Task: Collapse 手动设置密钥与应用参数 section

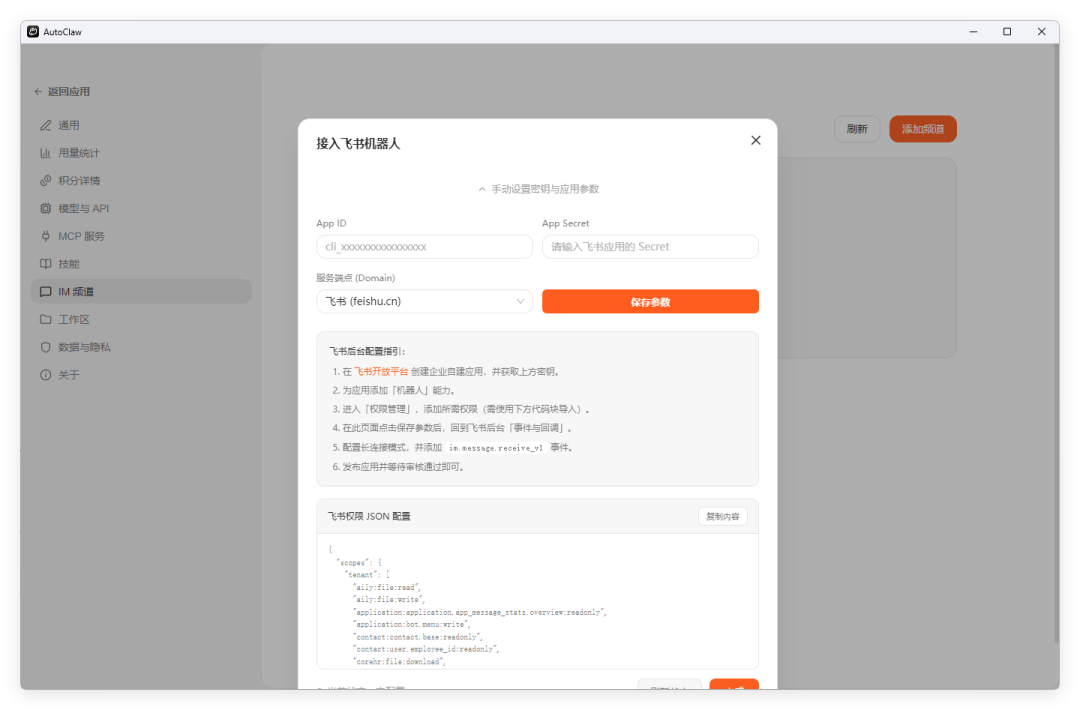Action: pyautogui.click(x=539, y=189)
